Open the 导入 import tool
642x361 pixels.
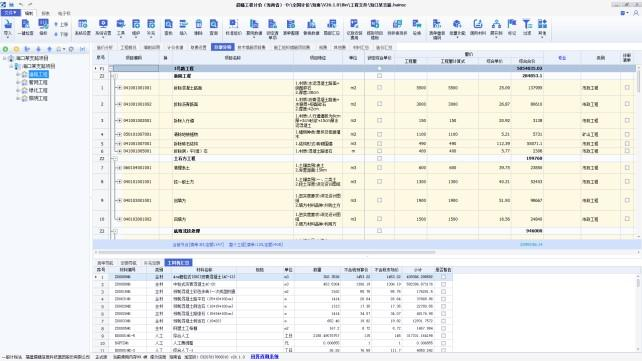(x=8, y=27)
